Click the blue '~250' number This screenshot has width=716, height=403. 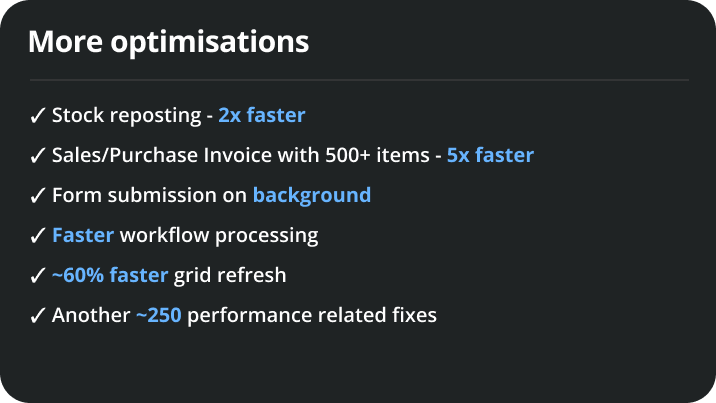159,315
